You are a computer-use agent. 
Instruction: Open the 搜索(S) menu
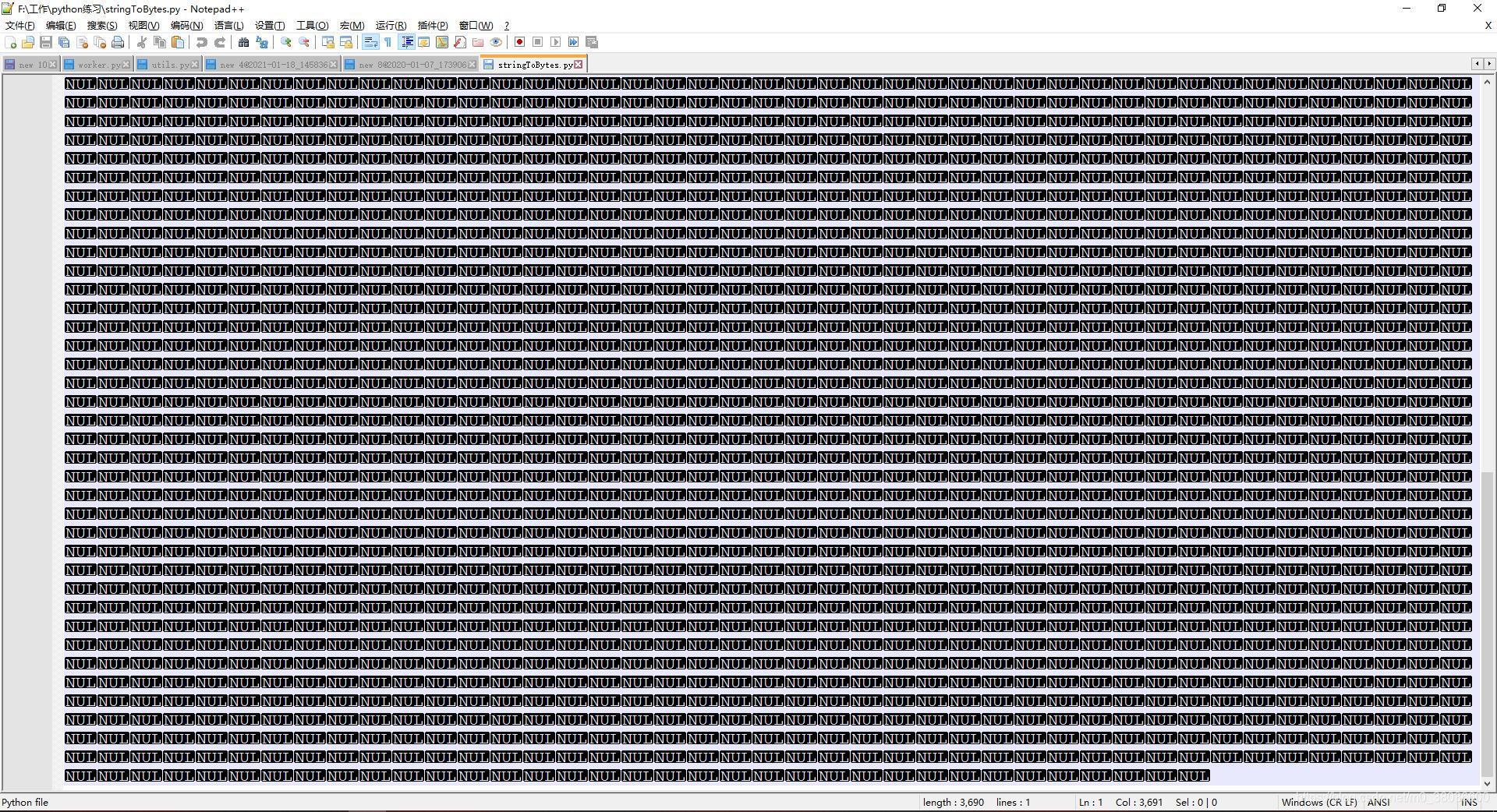click(102, 26)
